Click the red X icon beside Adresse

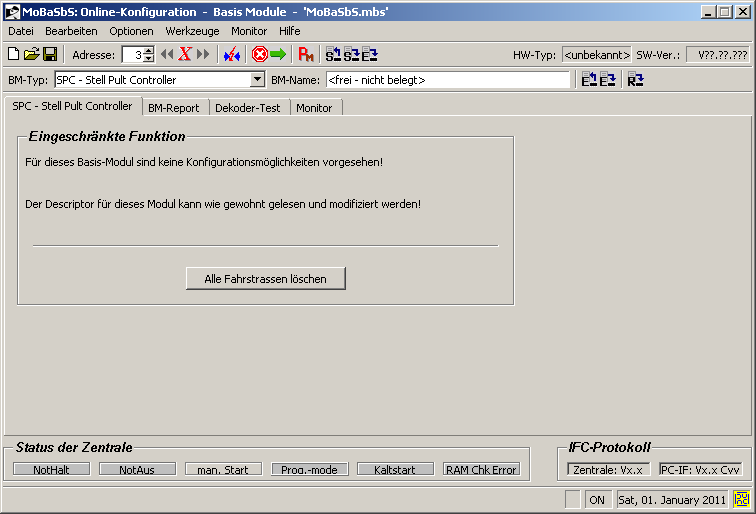click(185, 55)
